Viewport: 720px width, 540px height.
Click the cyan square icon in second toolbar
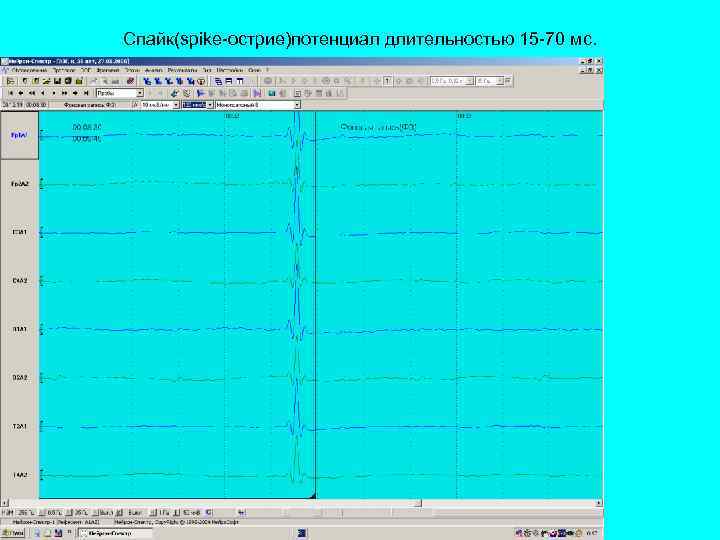[272, 93]
